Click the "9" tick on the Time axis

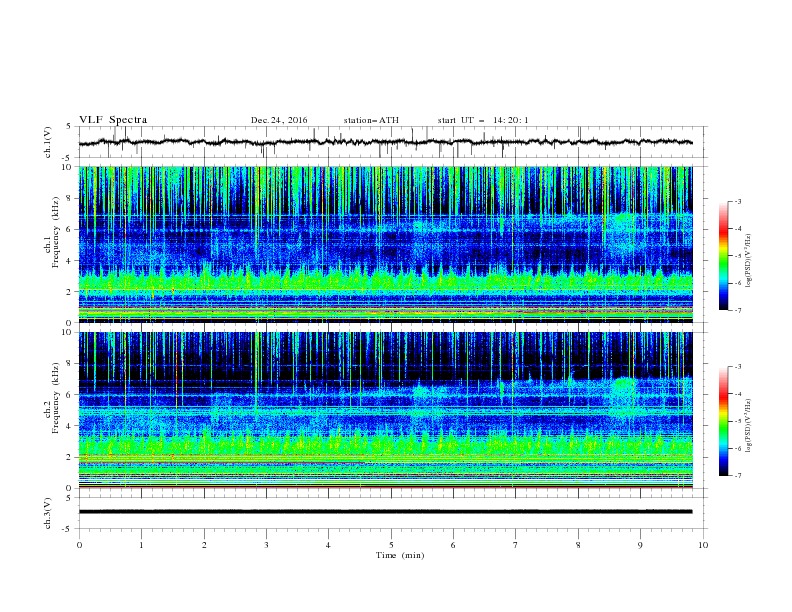(x=640, y=545)
